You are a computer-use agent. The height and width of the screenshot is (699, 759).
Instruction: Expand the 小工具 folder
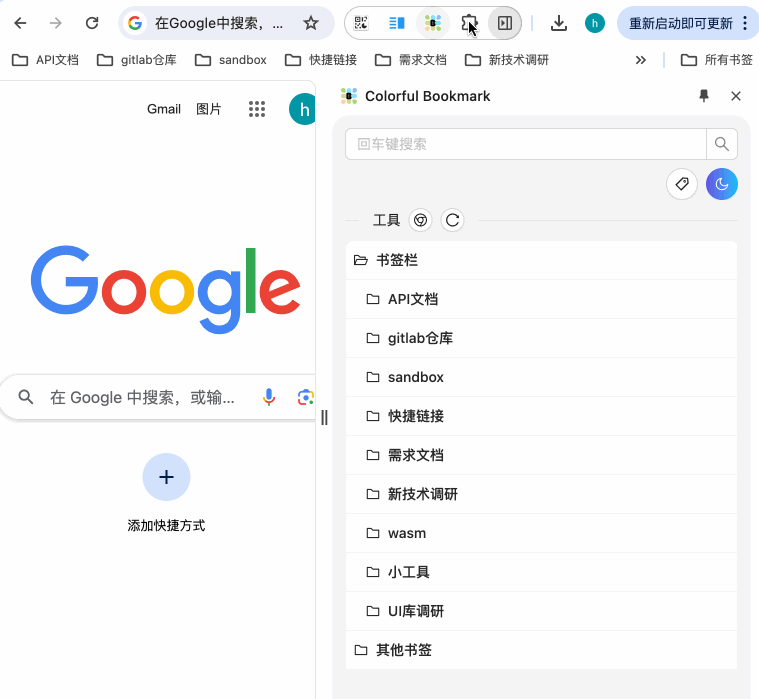pos(541,572)
